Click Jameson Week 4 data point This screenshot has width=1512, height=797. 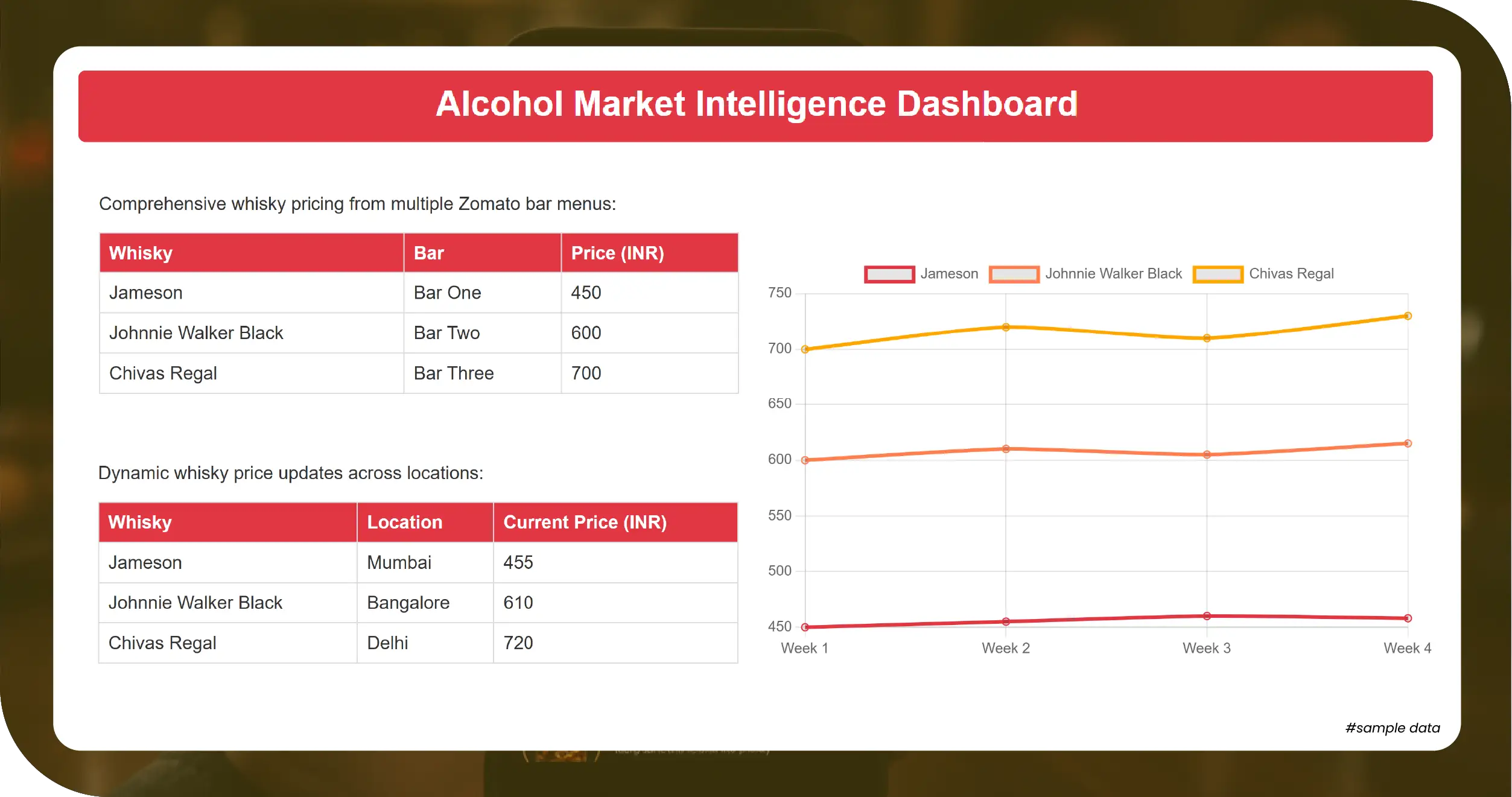coord(1408,618)
